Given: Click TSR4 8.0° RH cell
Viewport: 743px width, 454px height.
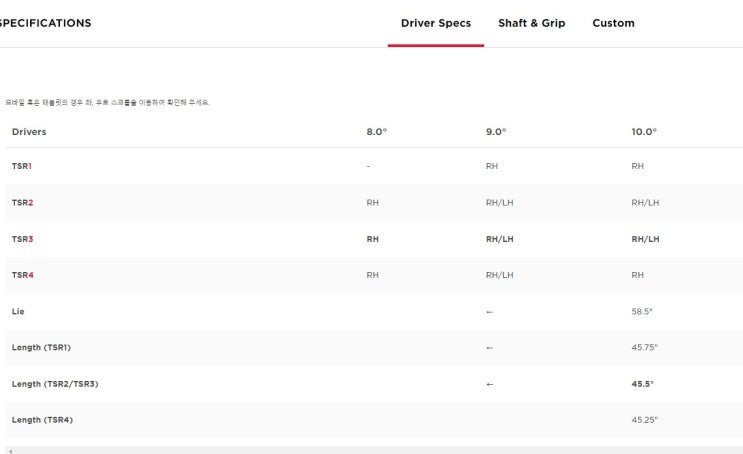Looking at the screenshot, I should (372, 275).
